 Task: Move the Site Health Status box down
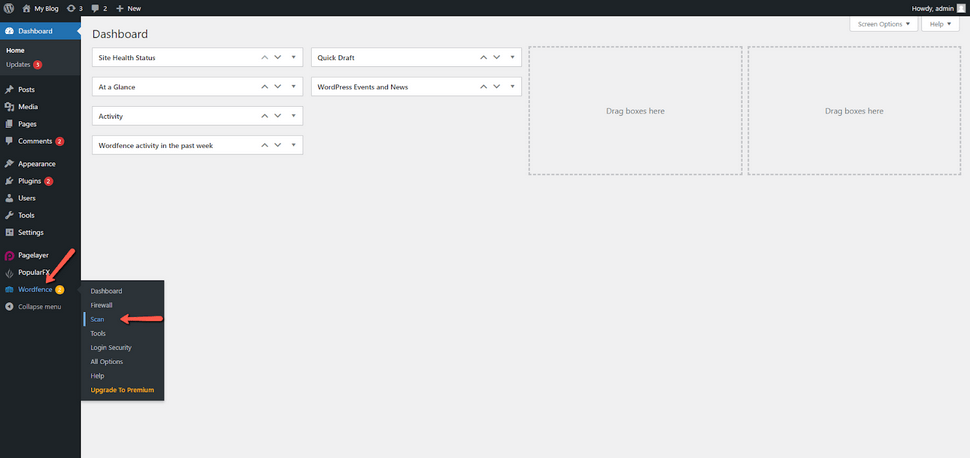(278, 58)
